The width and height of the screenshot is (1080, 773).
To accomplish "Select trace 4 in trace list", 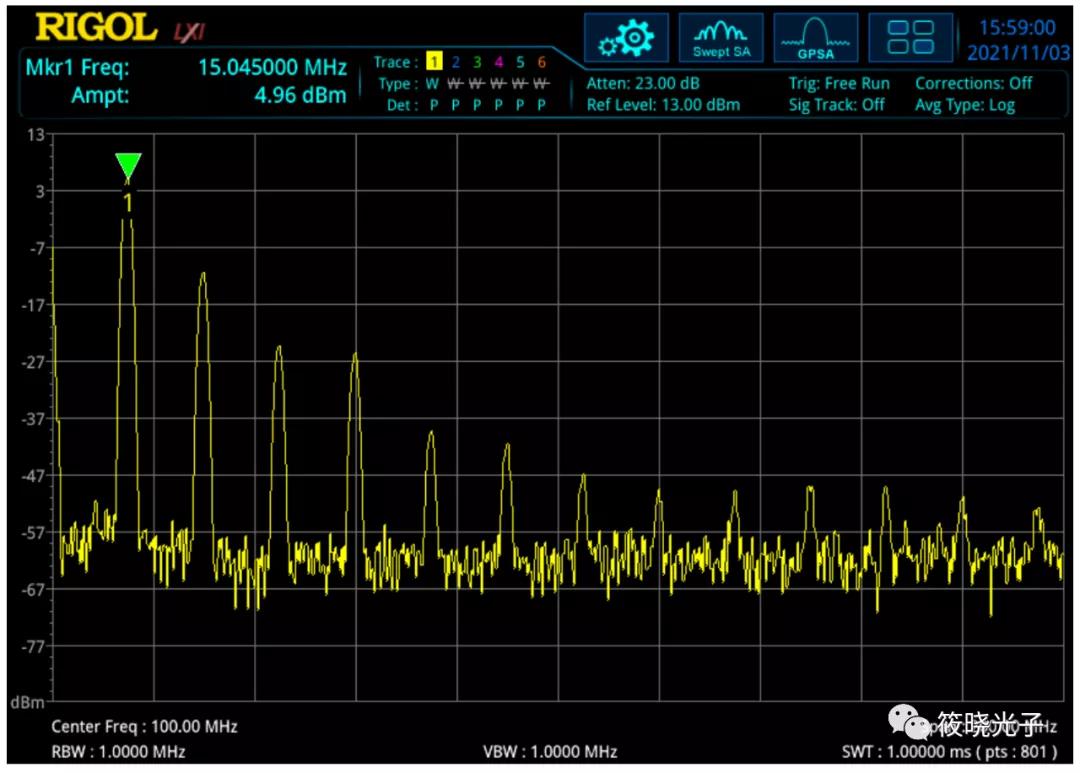I will (498, 62).
